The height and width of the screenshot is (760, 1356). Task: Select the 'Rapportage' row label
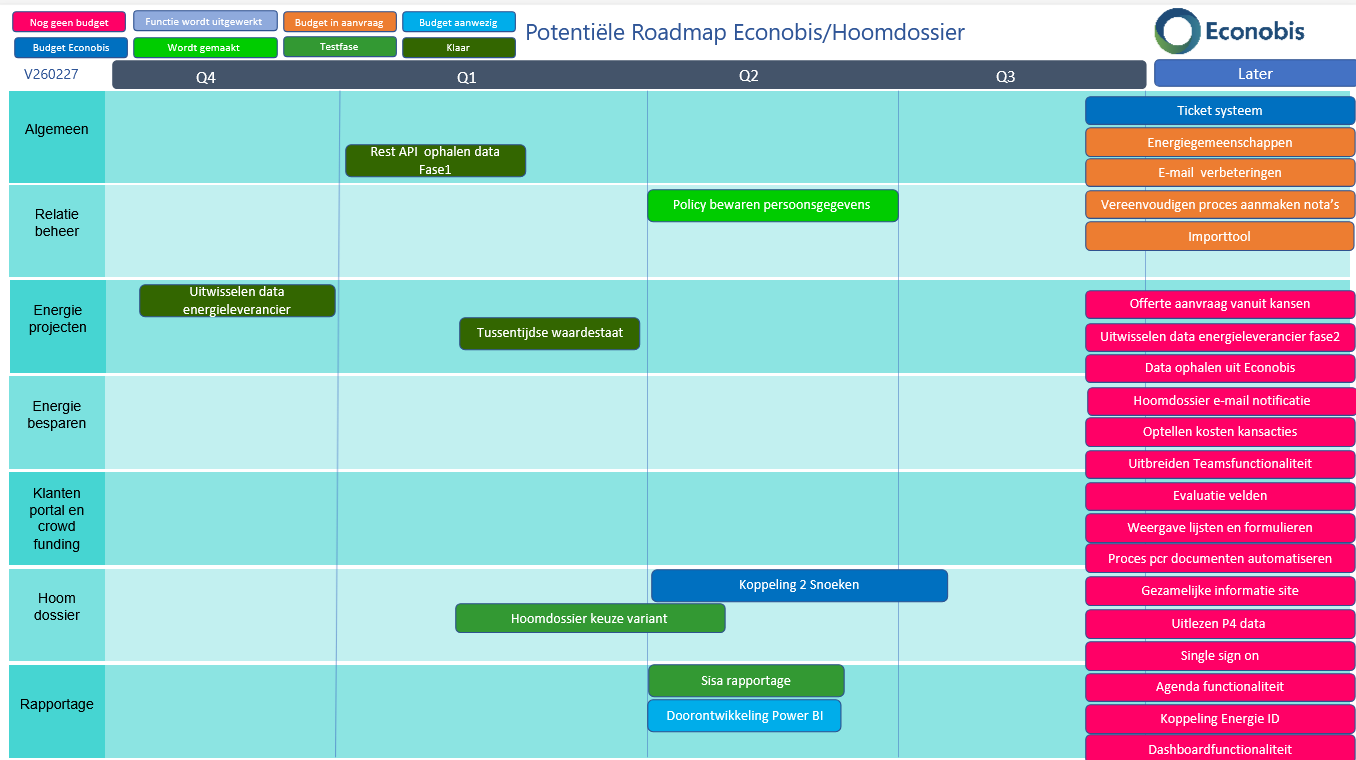[57, 710]
